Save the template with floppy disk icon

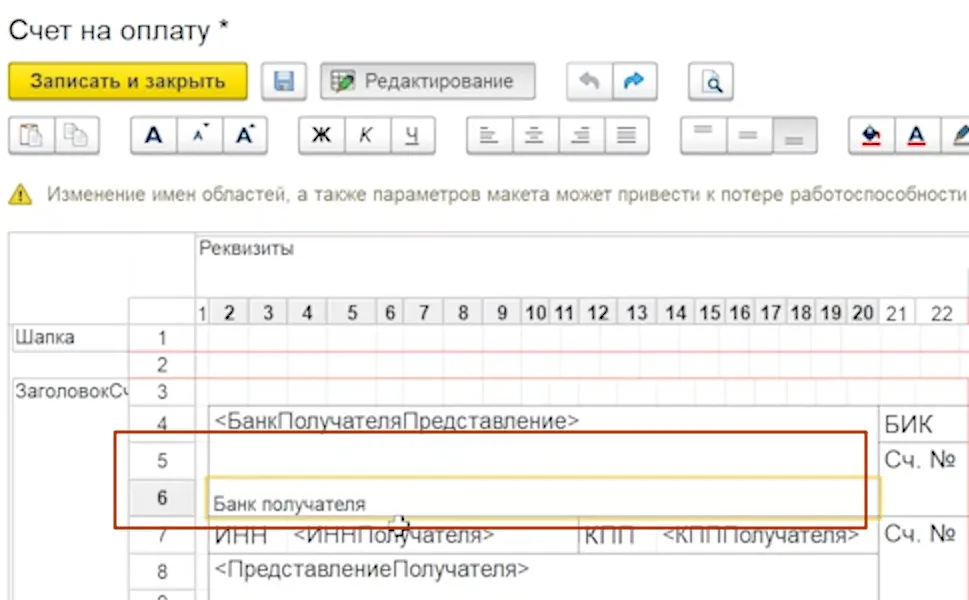point(284,81)
